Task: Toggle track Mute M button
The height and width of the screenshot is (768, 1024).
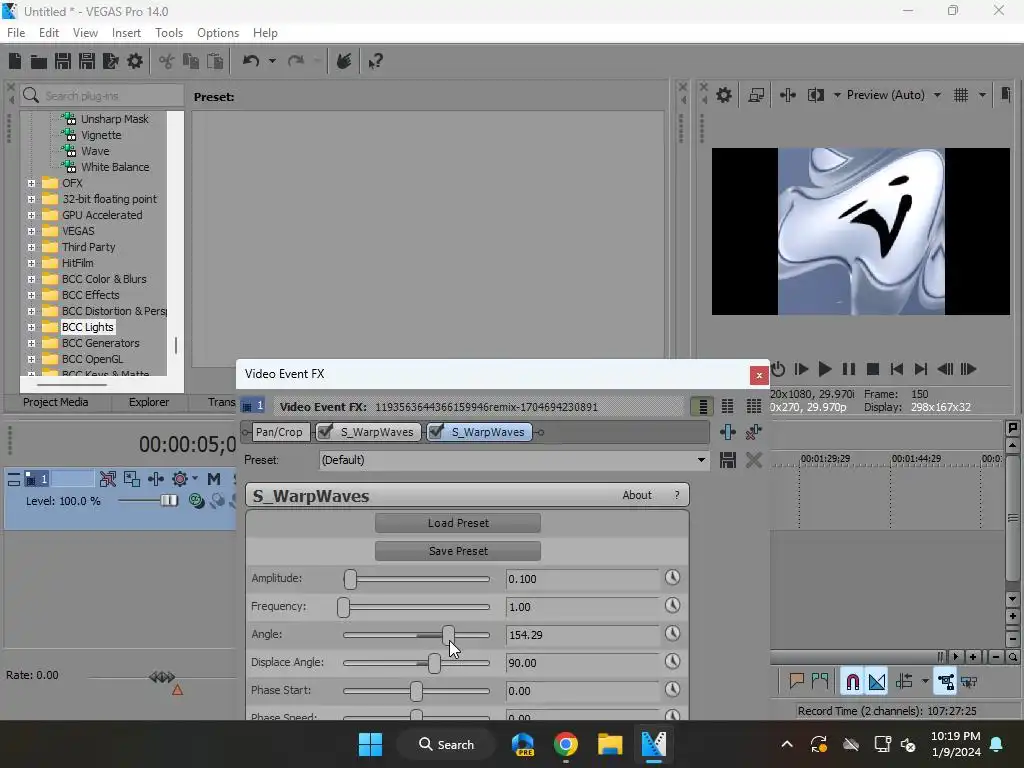Action: (214, 479)
